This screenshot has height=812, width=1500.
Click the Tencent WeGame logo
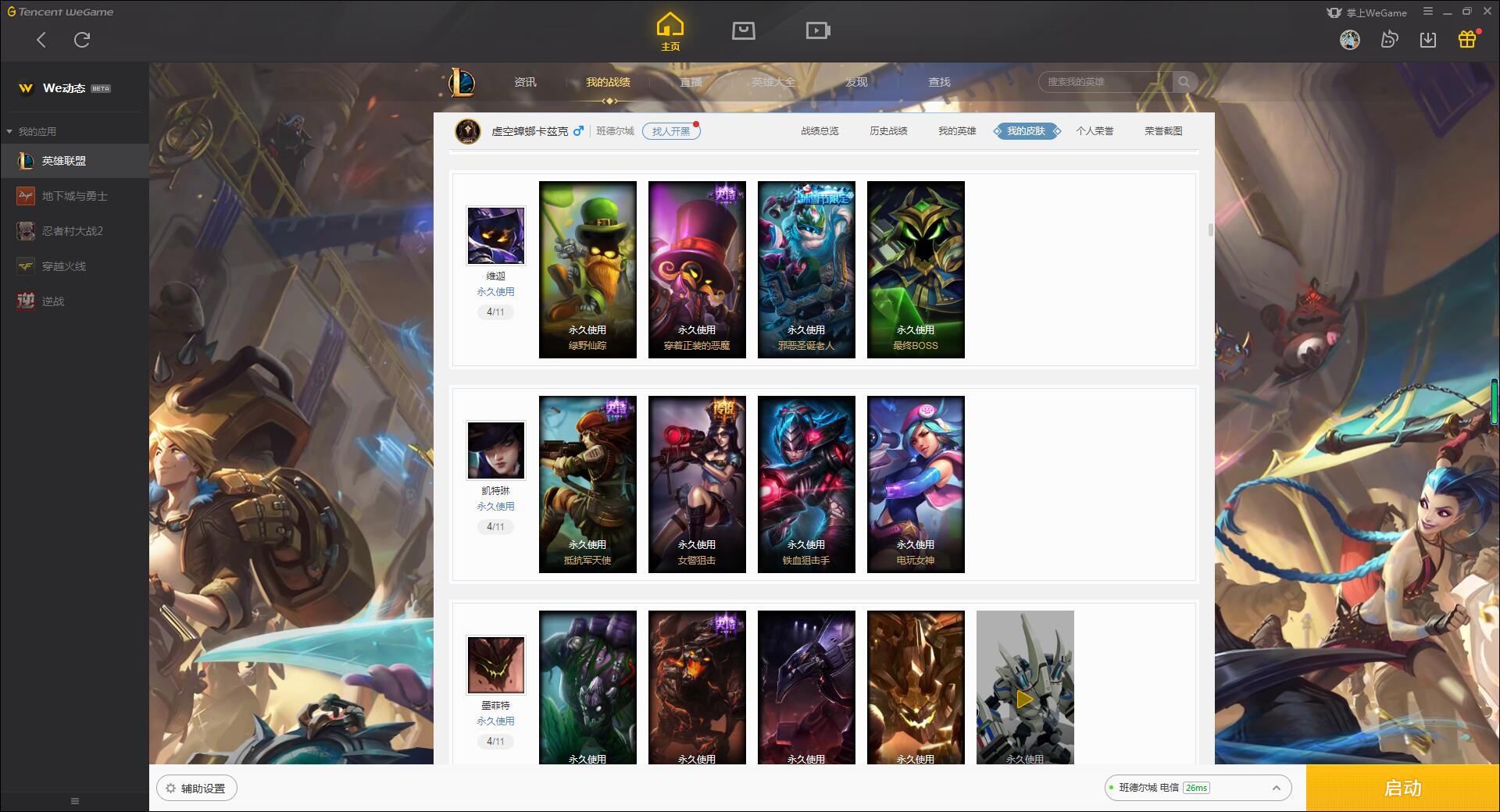tap(60, 12)
